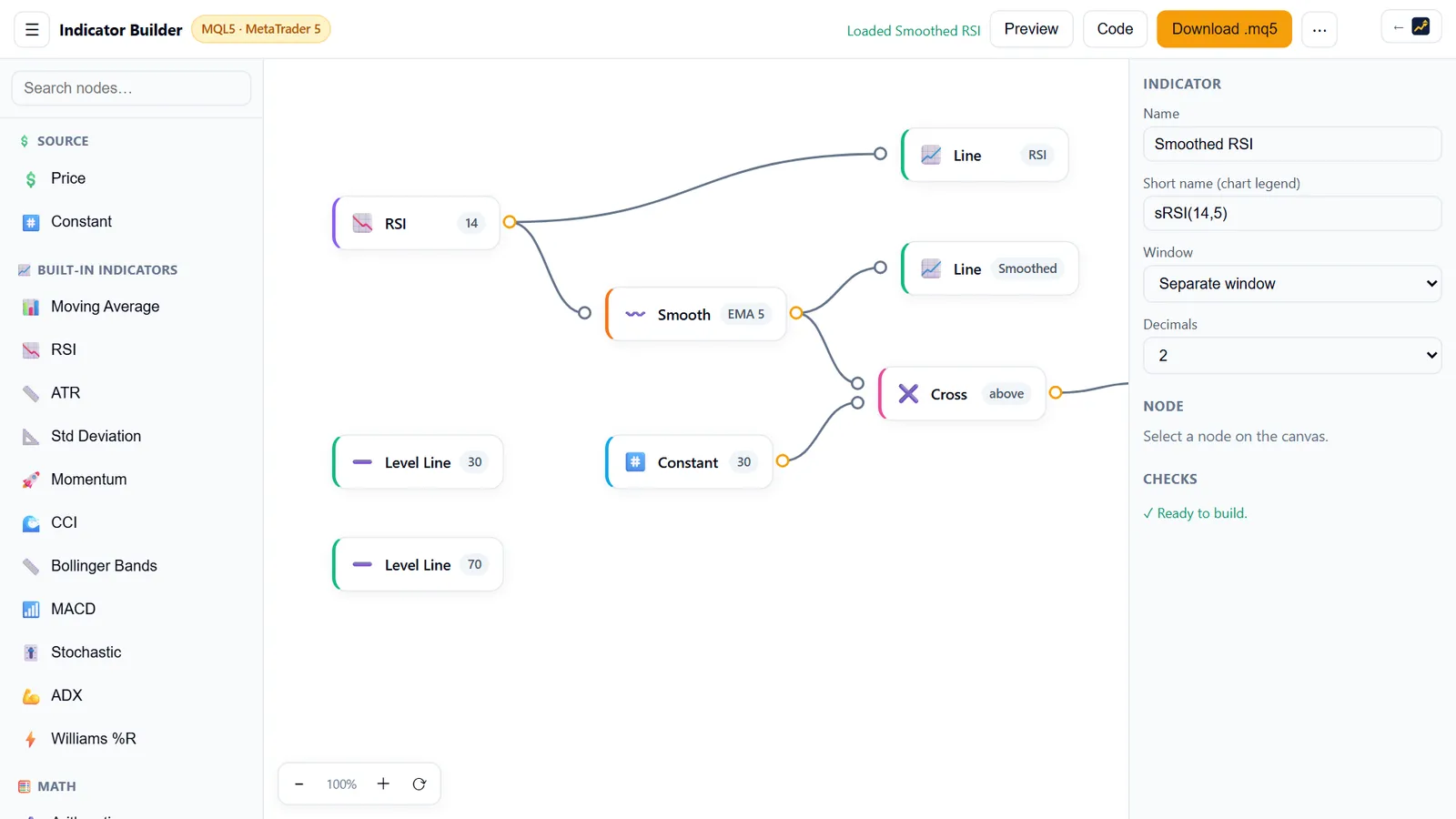The width and height of the screenshot is (1456, 819).
Task: Open the Code view
Action: click(x=1115, y=29)
